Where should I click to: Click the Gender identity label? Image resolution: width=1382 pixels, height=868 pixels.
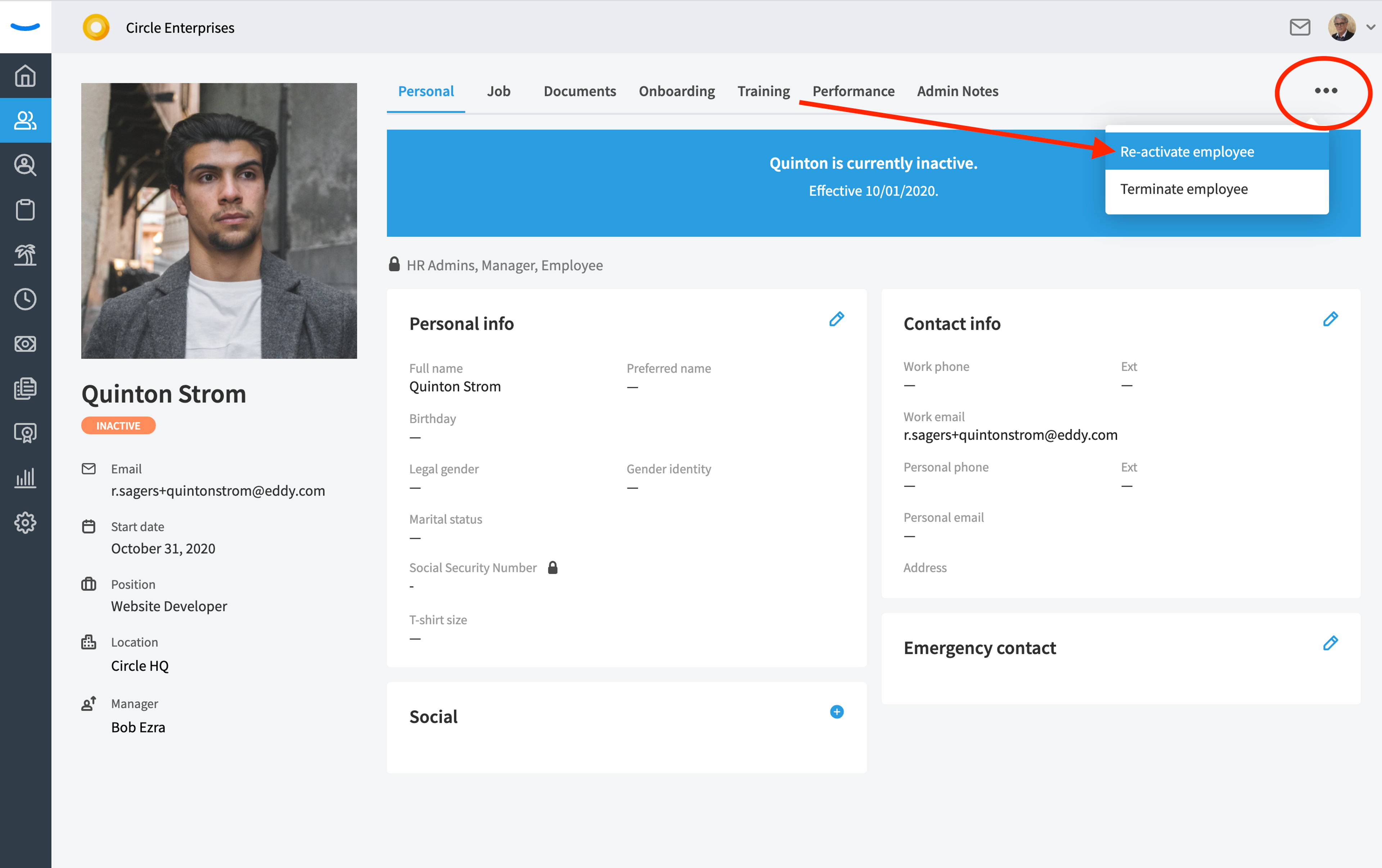pos(669,469)
